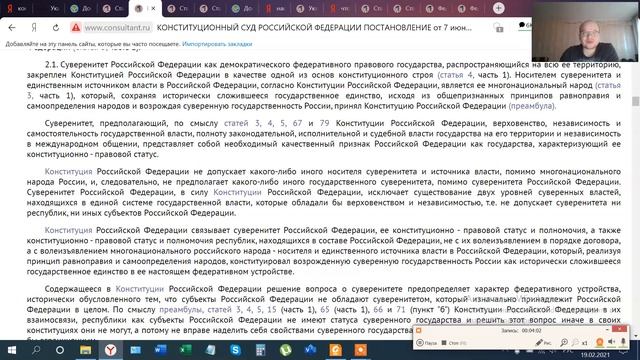Open article '67' link
Image resolution: width=640 pixels, height=360 pixels.
coord(297,123)
